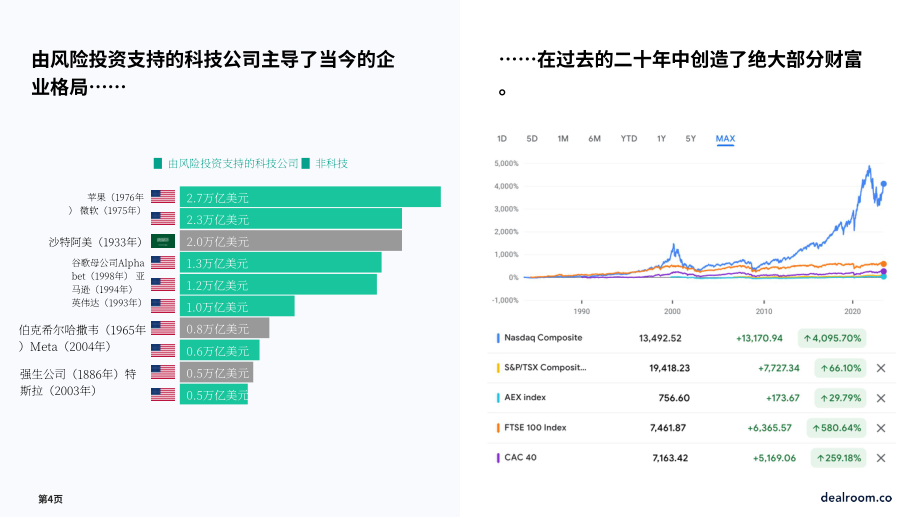Click the CAC 40 value 7,163.42

[x=670, y=458]
